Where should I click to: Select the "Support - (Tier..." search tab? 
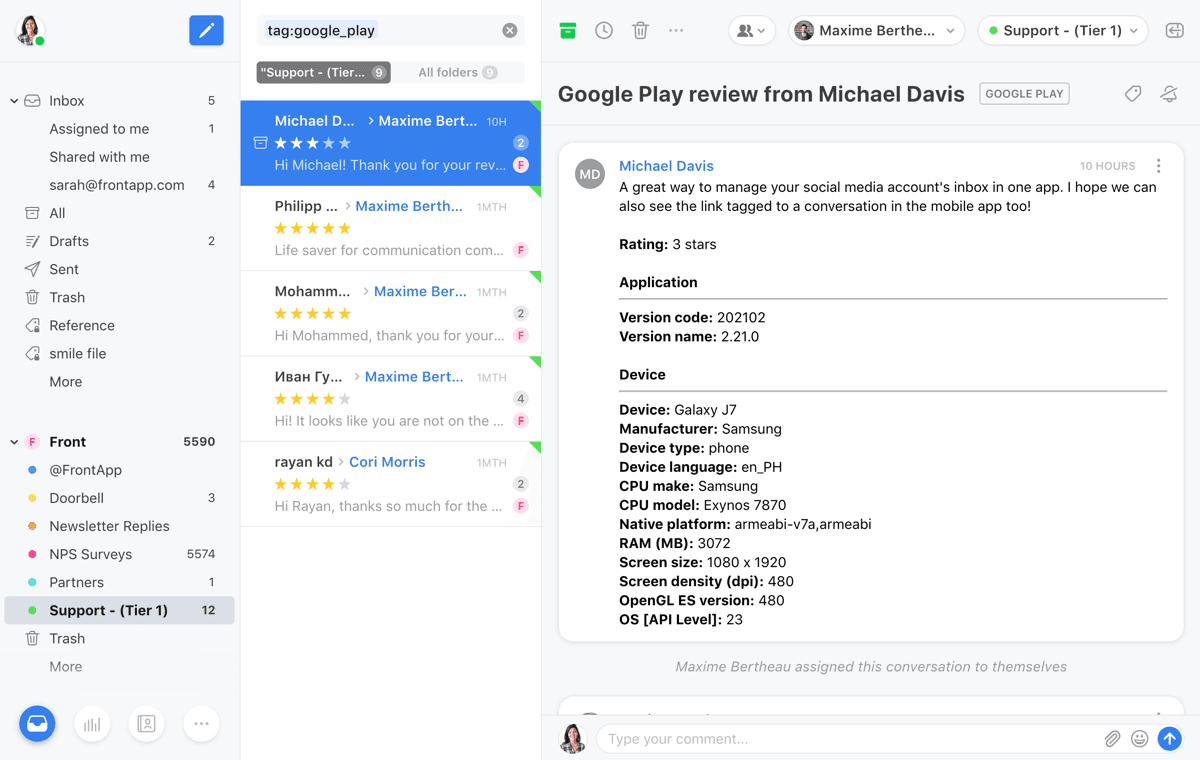tap(323, 72)
